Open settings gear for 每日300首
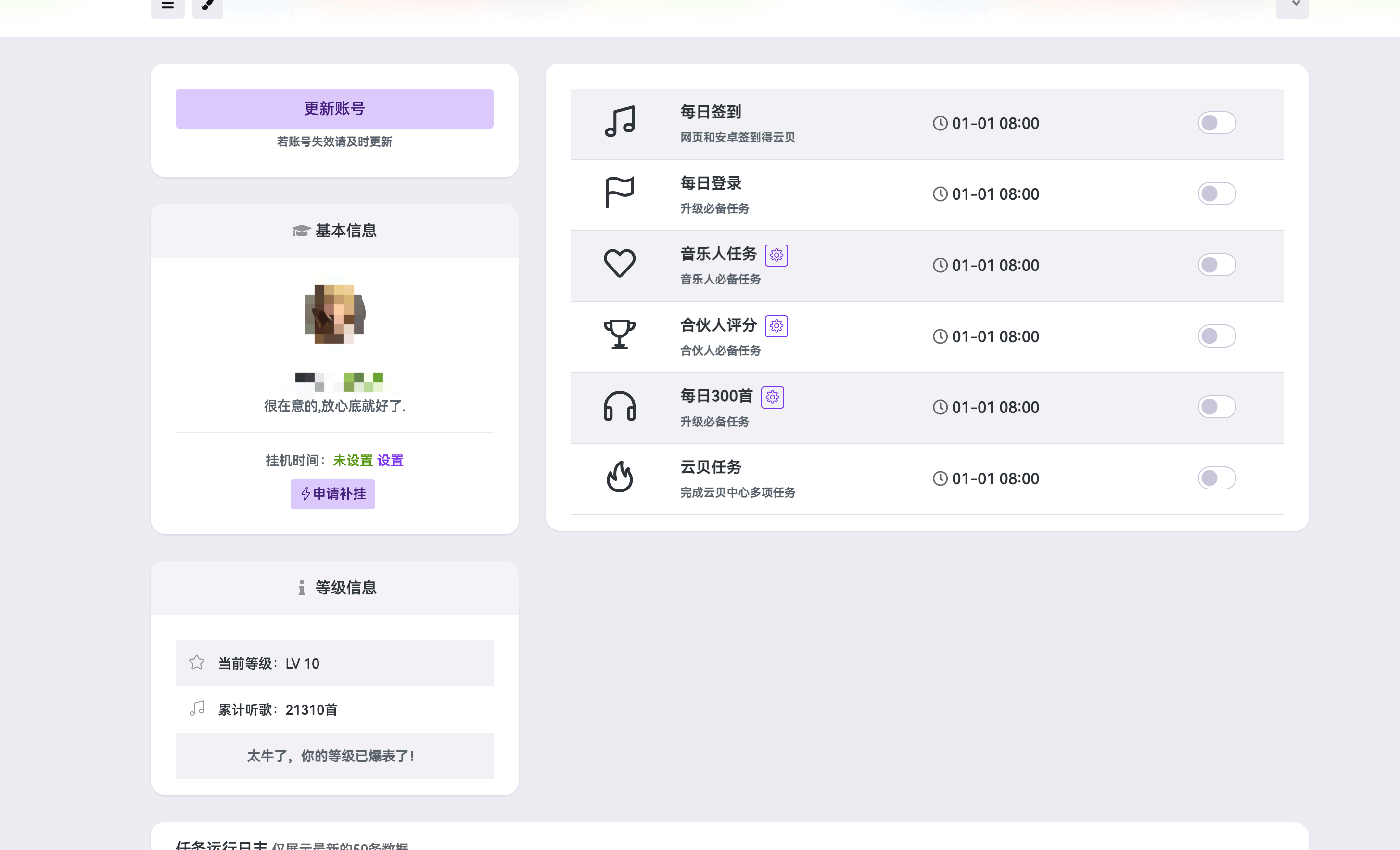Viewport: 1400px width, 850px height. pos(773,398)
